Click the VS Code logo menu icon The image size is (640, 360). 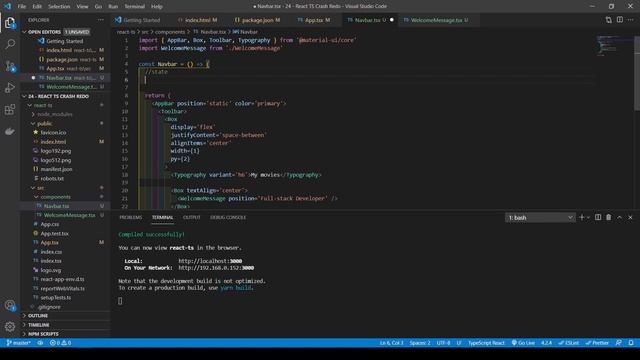tap(7, 6)
